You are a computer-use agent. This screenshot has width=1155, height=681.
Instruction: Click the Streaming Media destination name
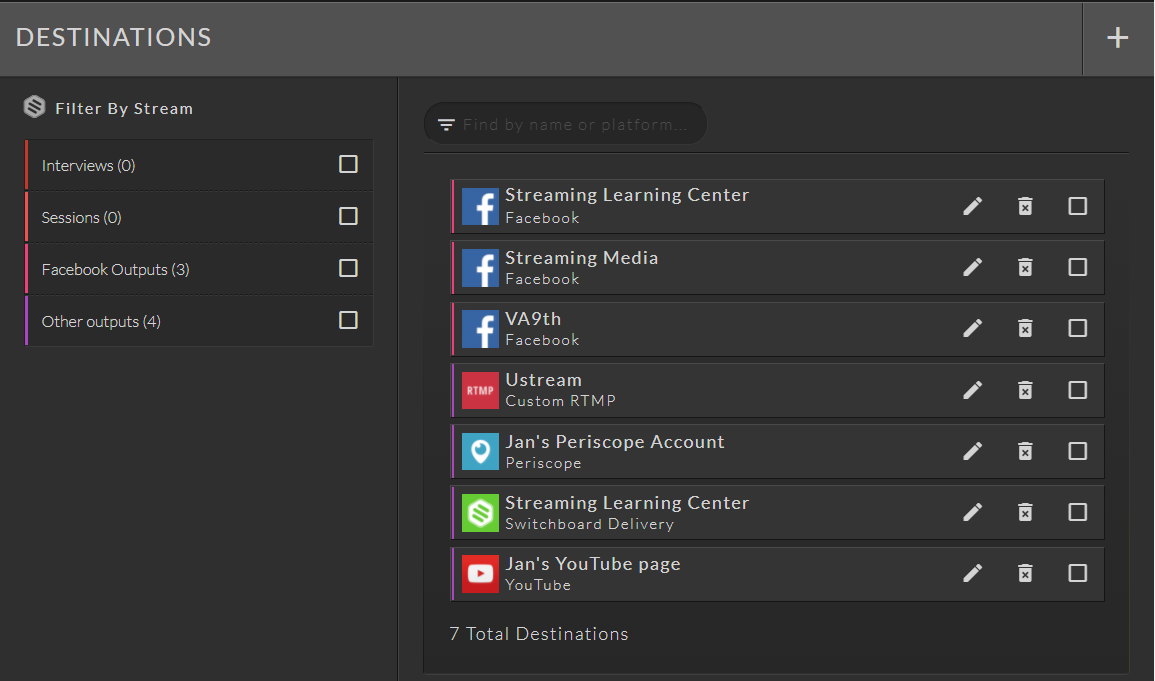click(x=582, y=258)
